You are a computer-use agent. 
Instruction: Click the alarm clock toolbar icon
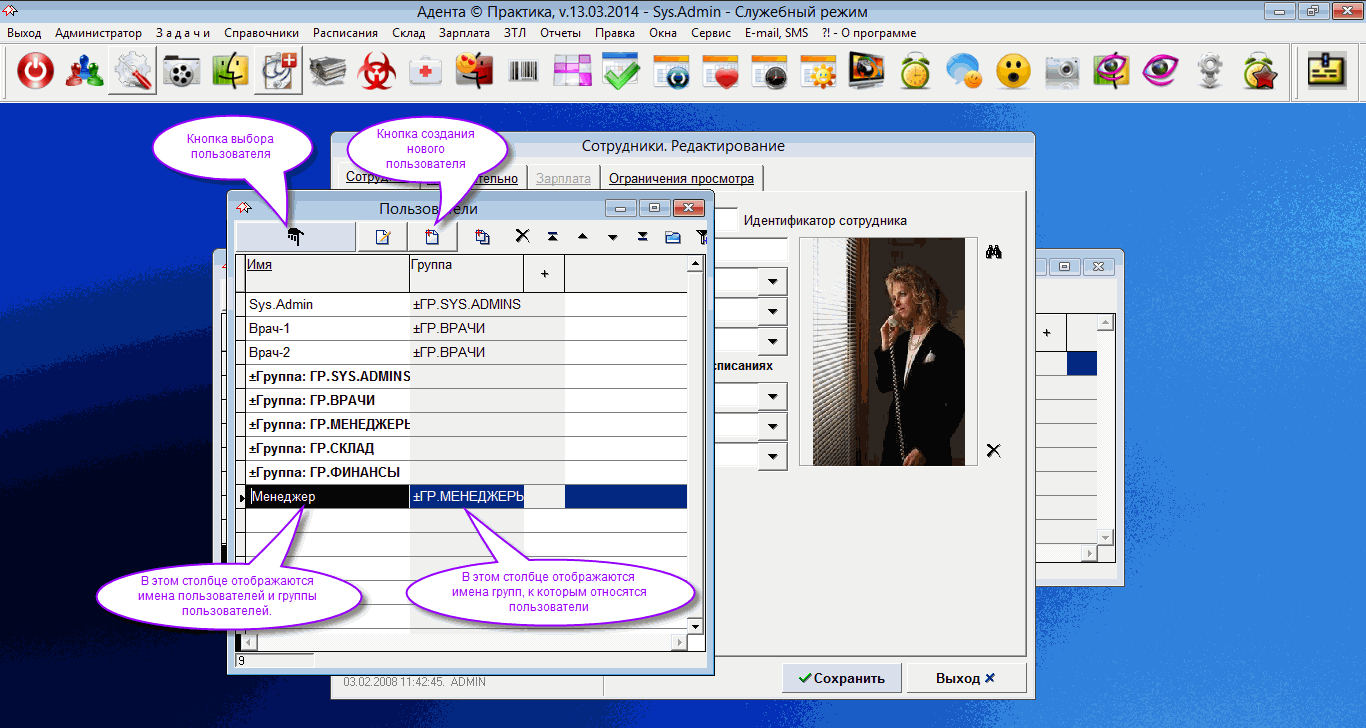pyautogui.click(x=915, y=72)
